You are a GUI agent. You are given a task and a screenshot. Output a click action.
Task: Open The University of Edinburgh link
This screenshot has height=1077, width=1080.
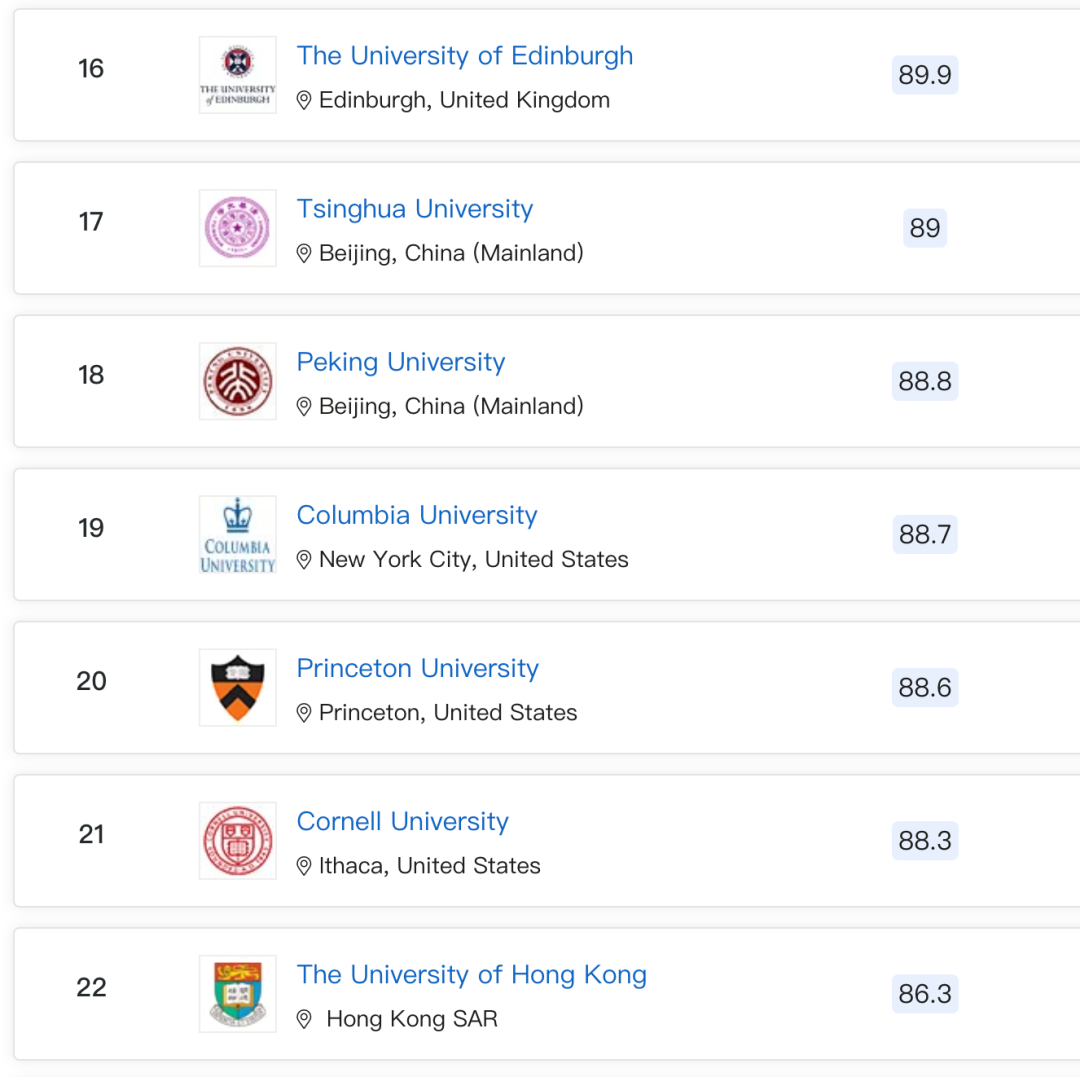pyautogui.click(x=465, y=56)
